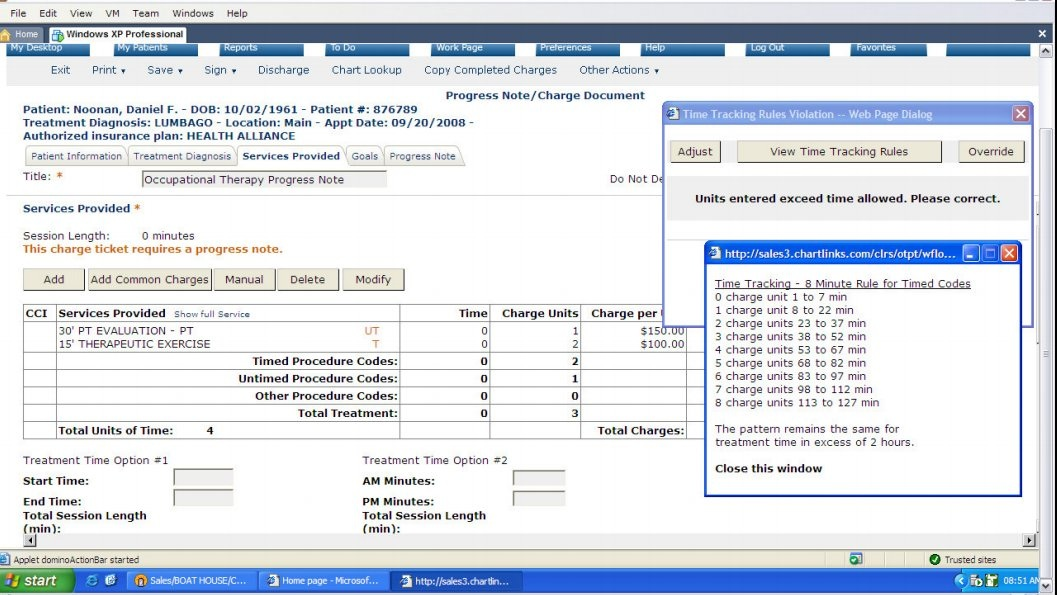Click the vertical scrollbar up arrow

pyautogui.click(x=1046, y=51)
